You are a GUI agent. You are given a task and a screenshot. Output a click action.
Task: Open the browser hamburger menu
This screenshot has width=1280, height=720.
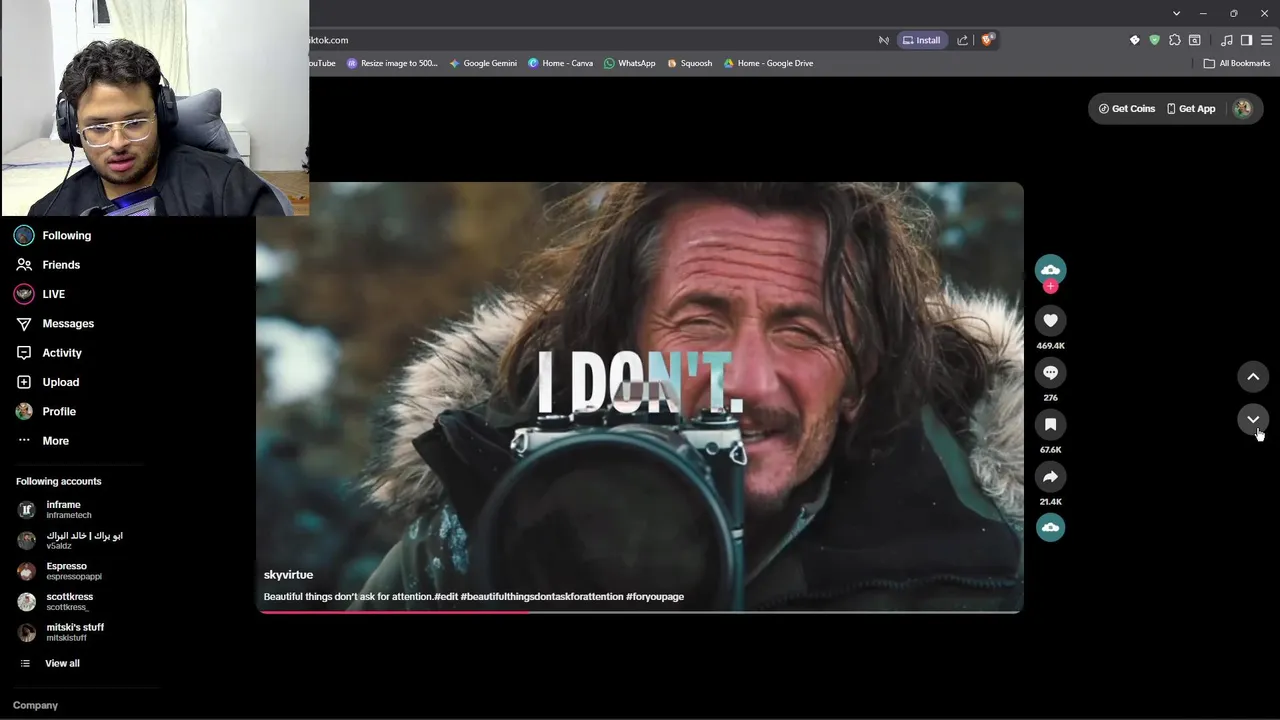1266,40
